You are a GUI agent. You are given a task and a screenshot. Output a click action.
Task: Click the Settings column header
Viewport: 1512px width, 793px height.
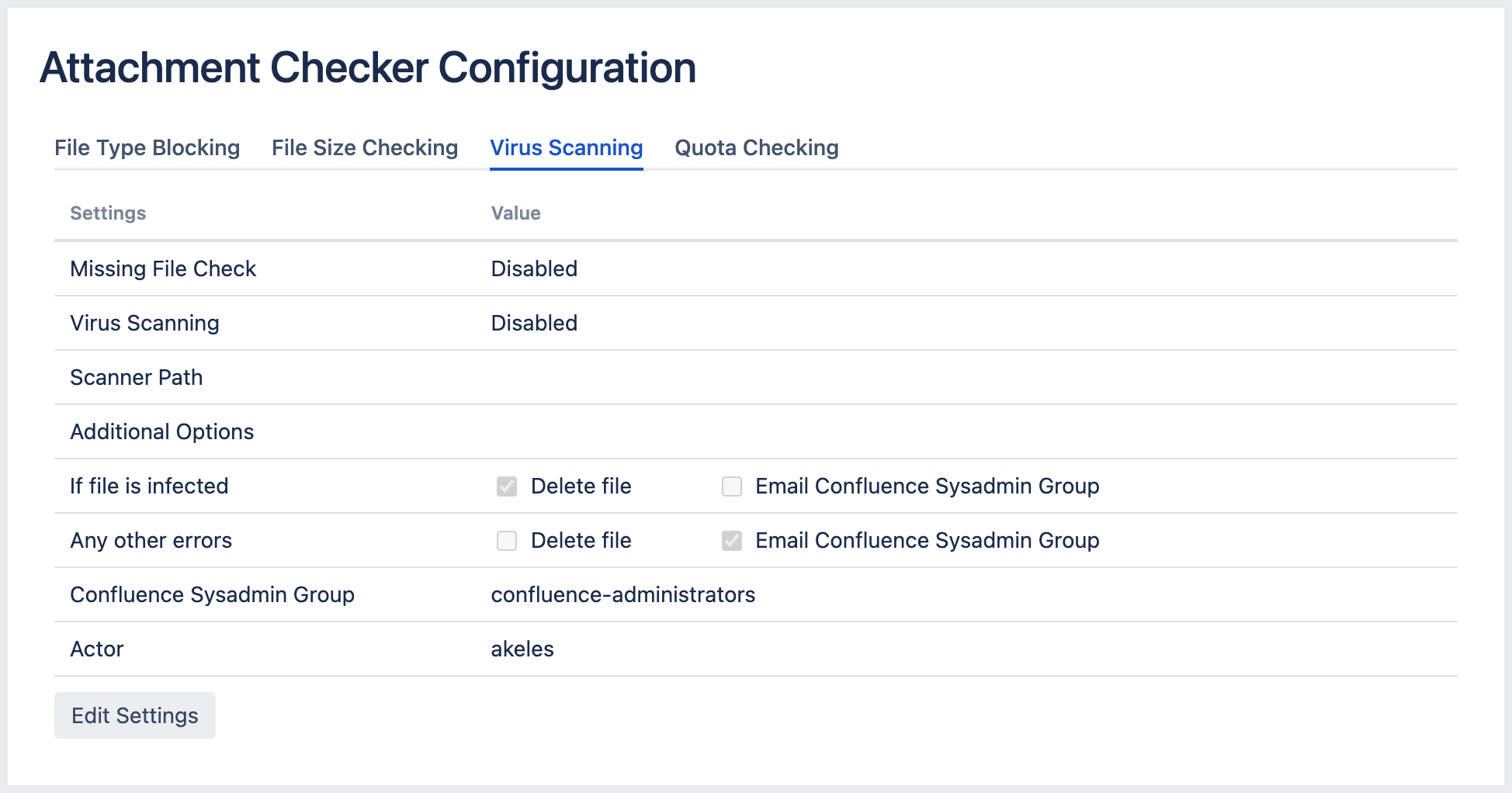coord(108,213)
